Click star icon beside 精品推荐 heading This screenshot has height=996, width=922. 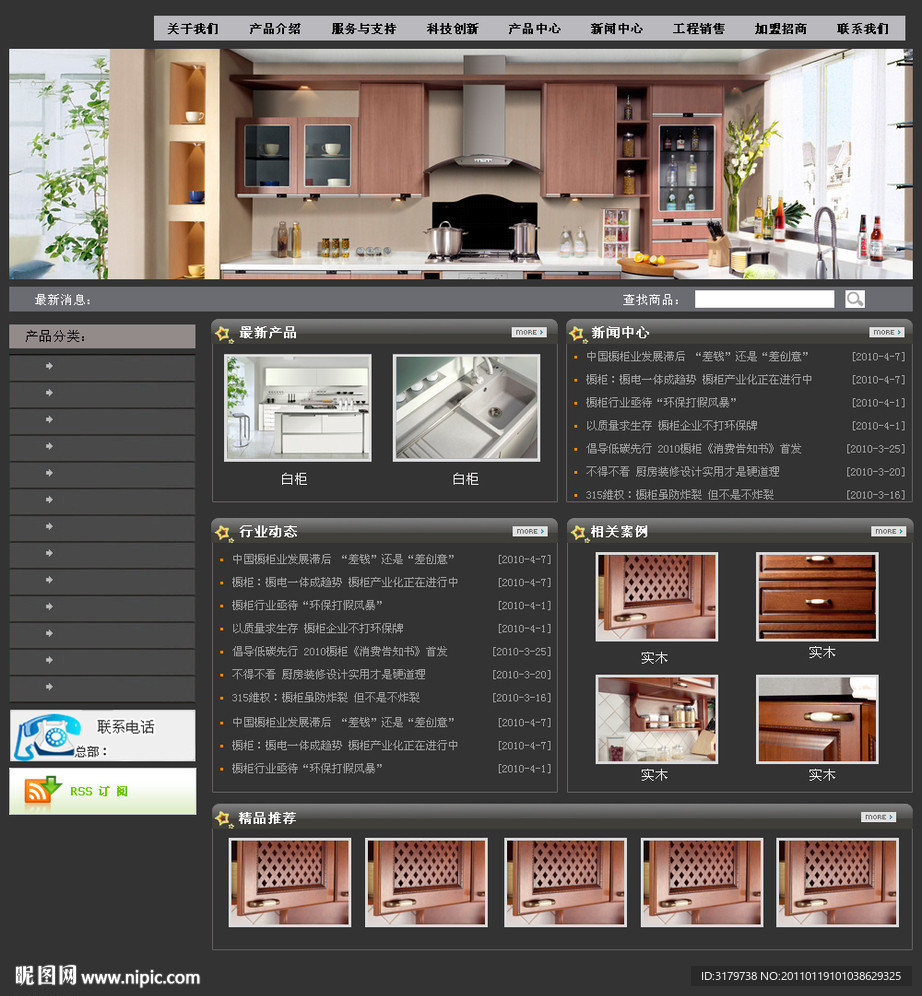(x=224, y=819)
